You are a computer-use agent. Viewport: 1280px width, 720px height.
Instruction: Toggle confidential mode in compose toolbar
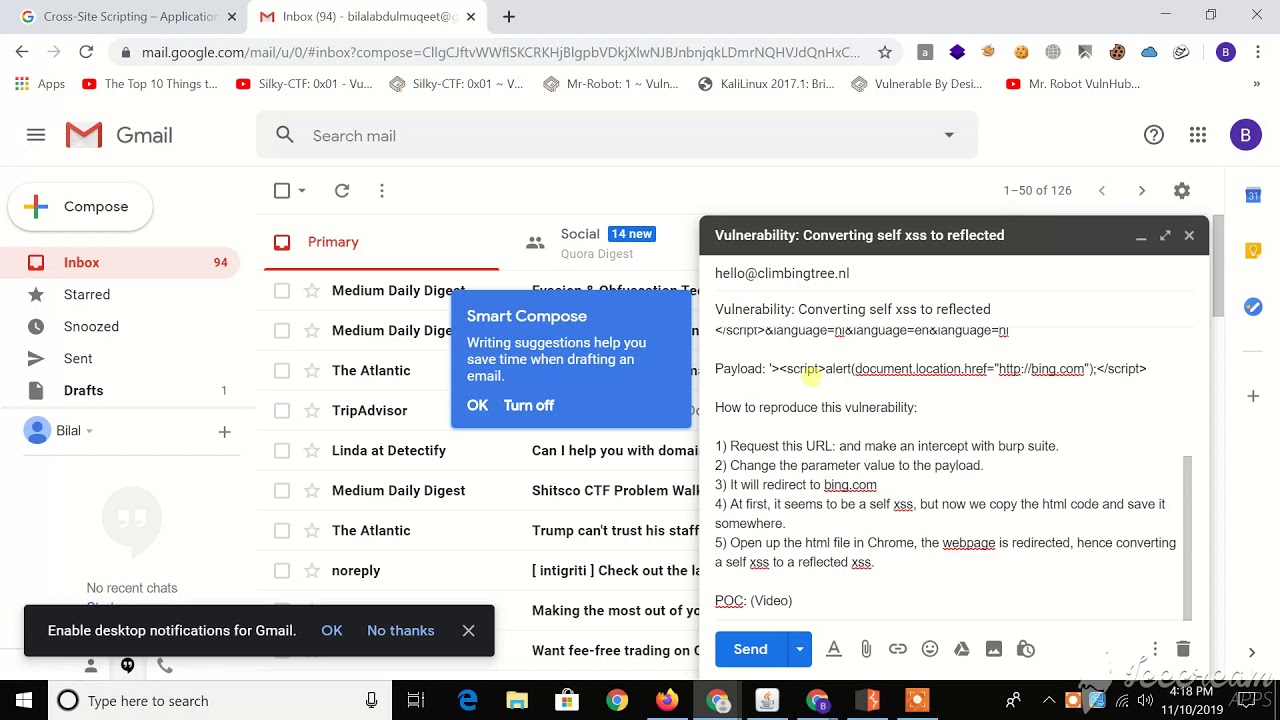pyautogui.click(x=1026, y=649)
